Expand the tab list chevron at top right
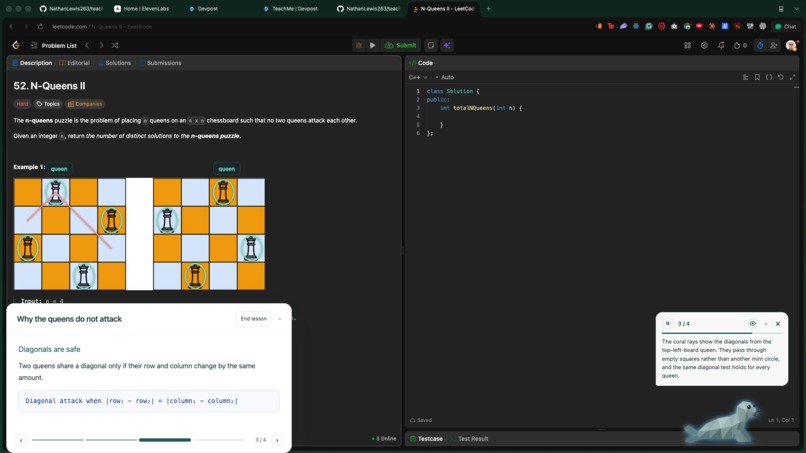The width and height of the screenshot is (806, 453). 796,9
